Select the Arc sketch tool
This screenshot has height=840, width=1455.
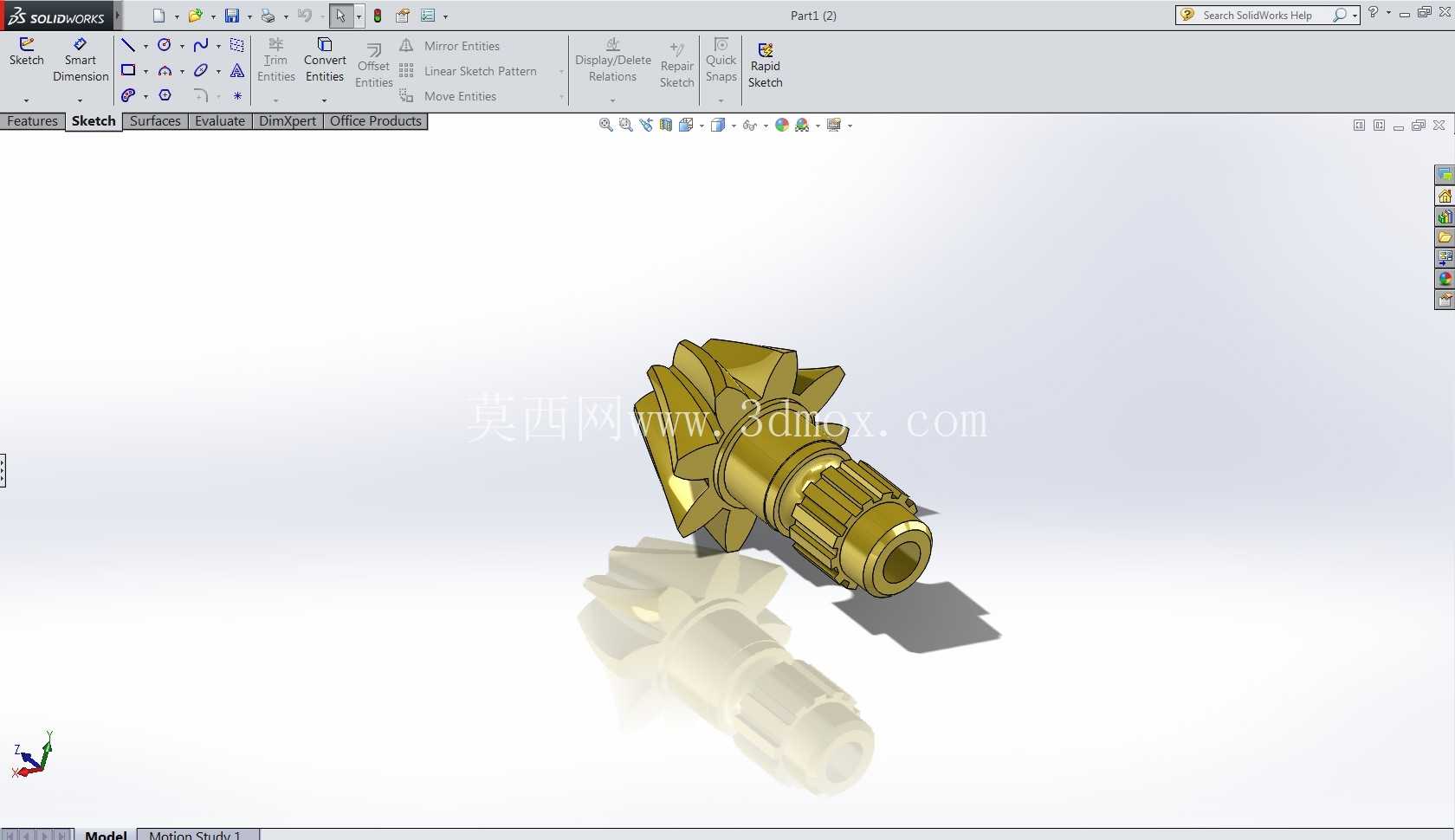point(165,70)
